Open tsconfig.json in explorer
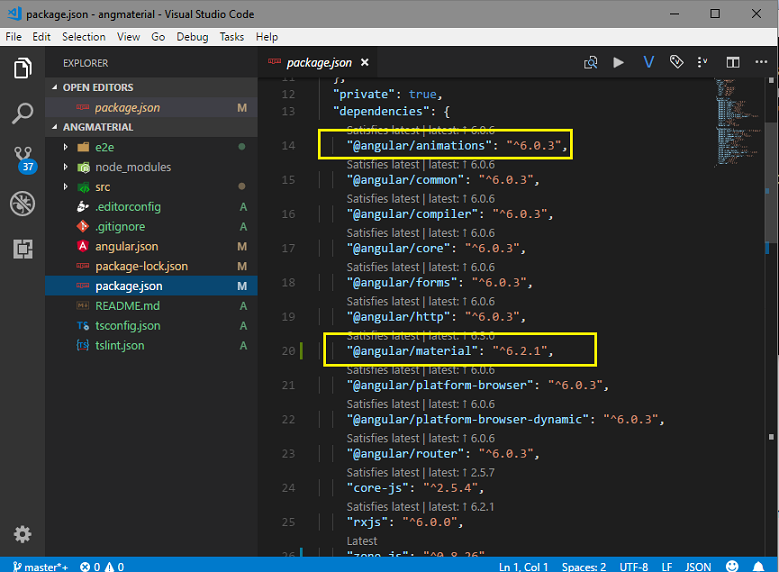Viewport: 779px width, 572px height. point(151,326)
